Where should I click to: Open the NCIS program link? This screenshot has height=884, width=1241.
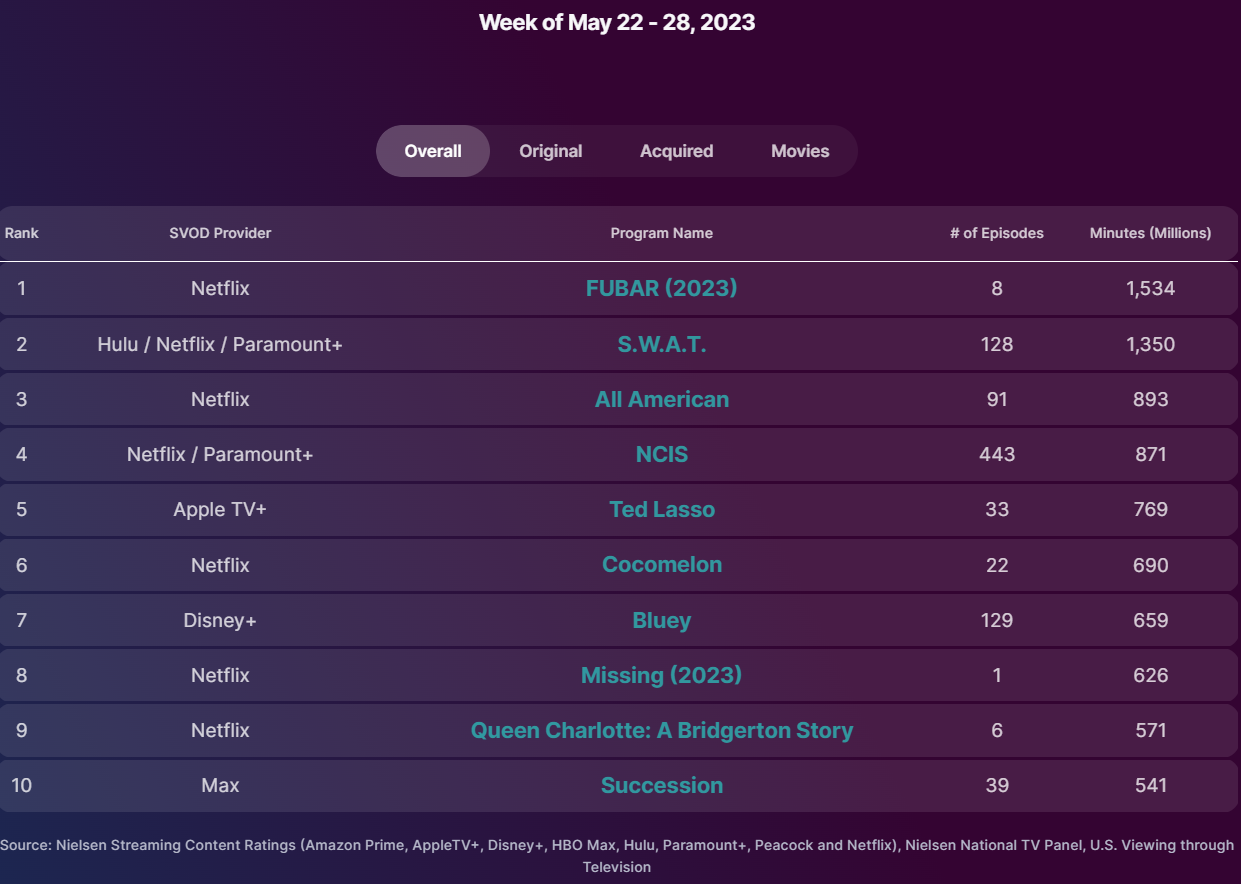(661, 453)
